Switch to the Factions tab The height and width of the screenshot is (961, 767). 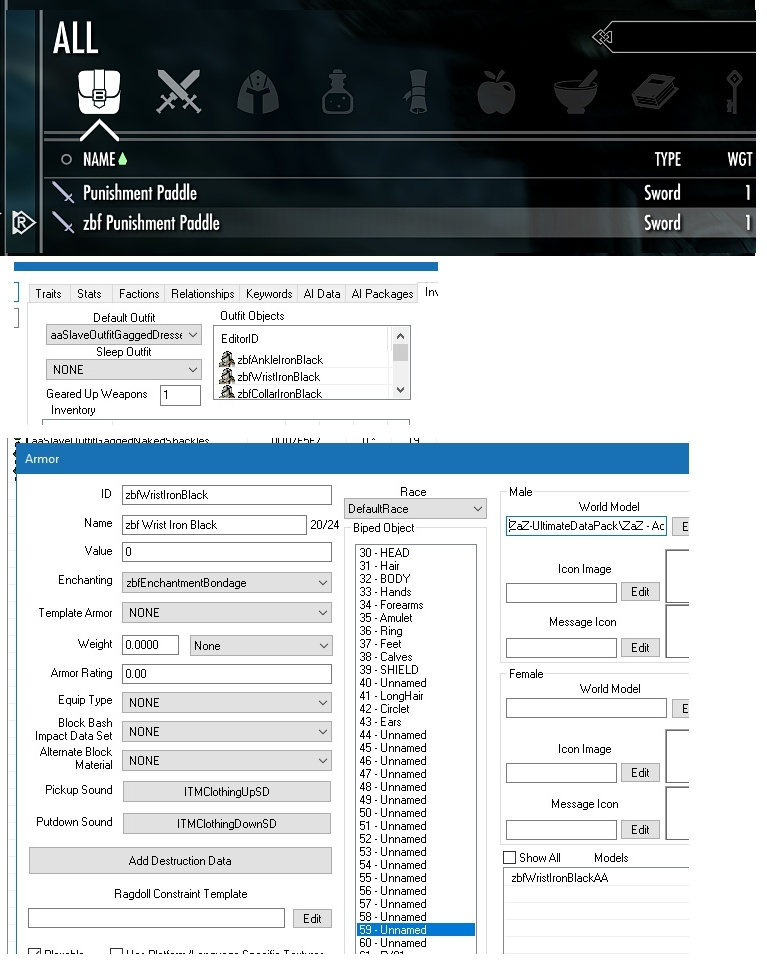coord(139,294)
